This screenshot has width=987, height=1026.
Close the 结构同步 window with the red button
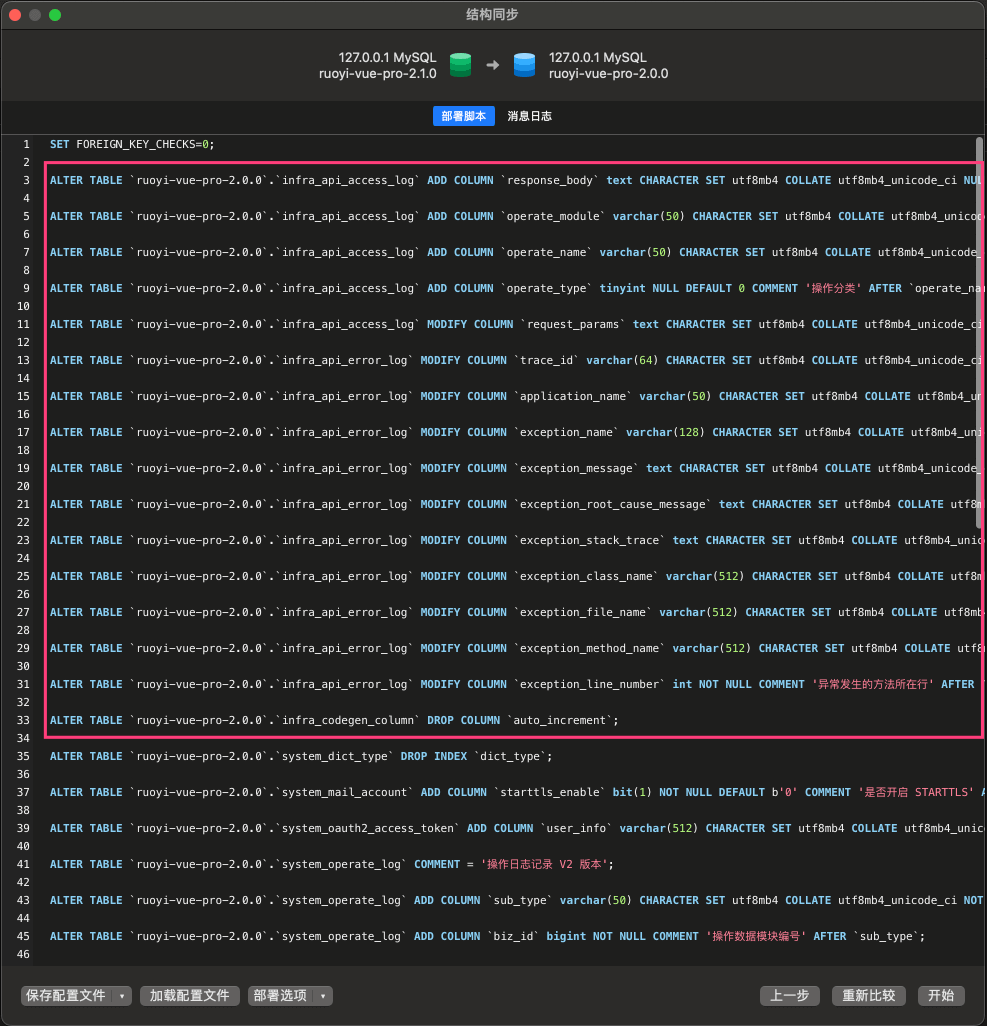tap(15, 15)
